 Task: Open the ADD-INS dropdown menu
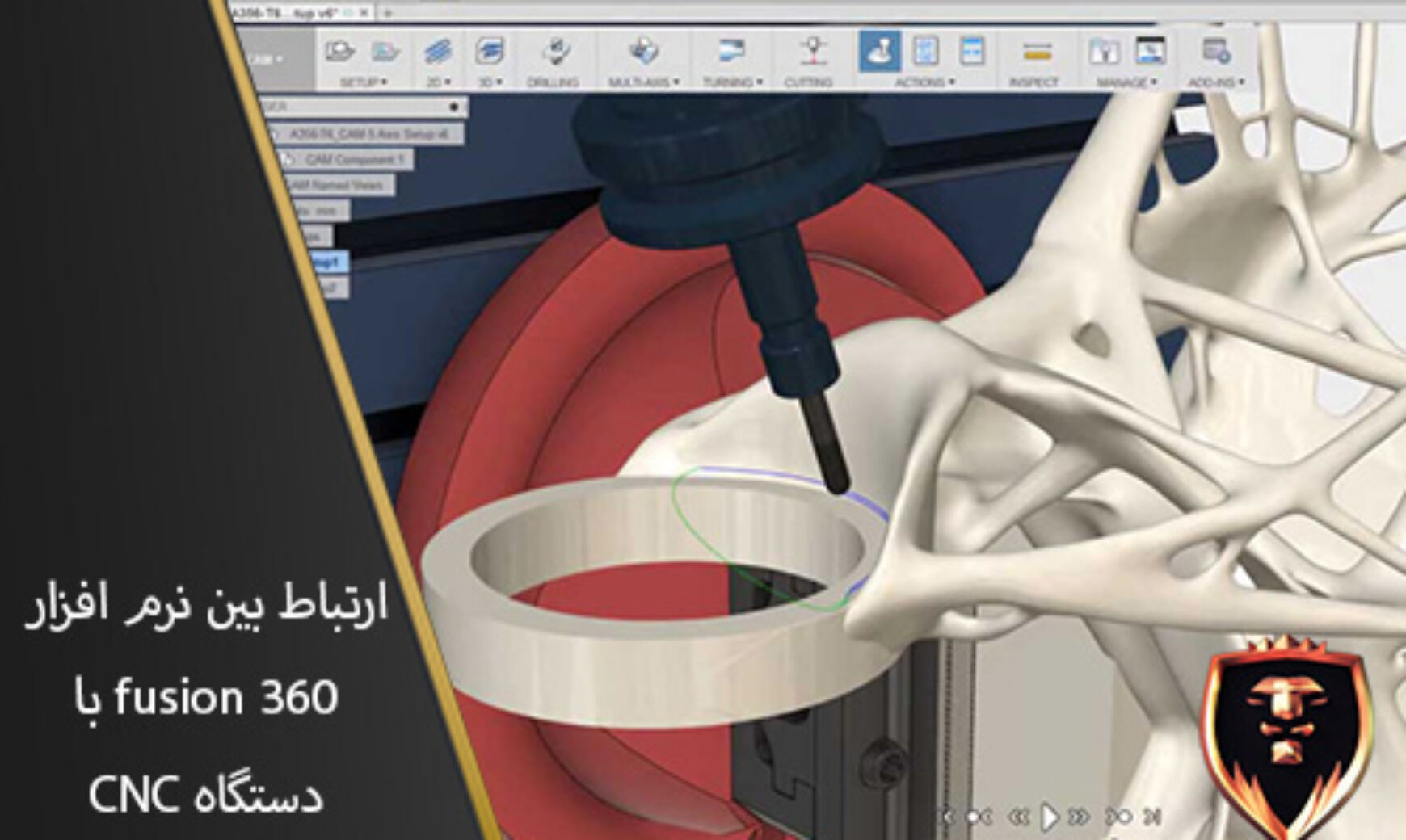click(x=1216, y=82)
